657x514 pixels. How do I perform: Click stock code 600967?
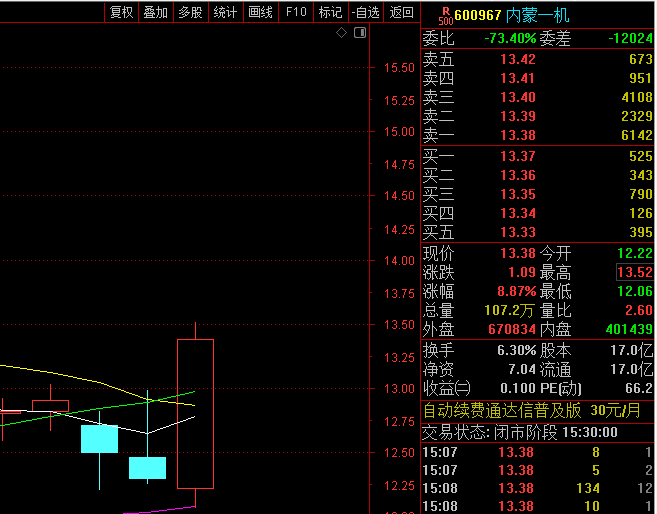(x=478, y=15)
